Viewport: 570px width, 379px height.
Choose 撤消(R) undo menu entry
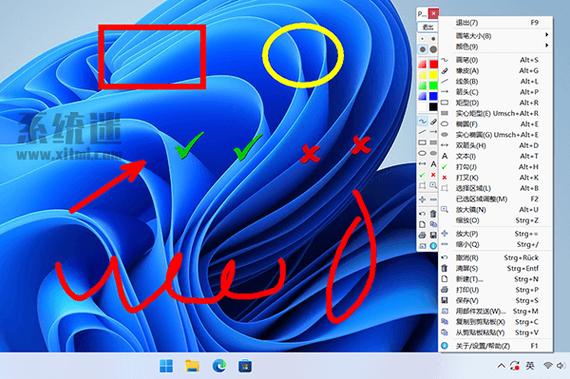[496, 258]
